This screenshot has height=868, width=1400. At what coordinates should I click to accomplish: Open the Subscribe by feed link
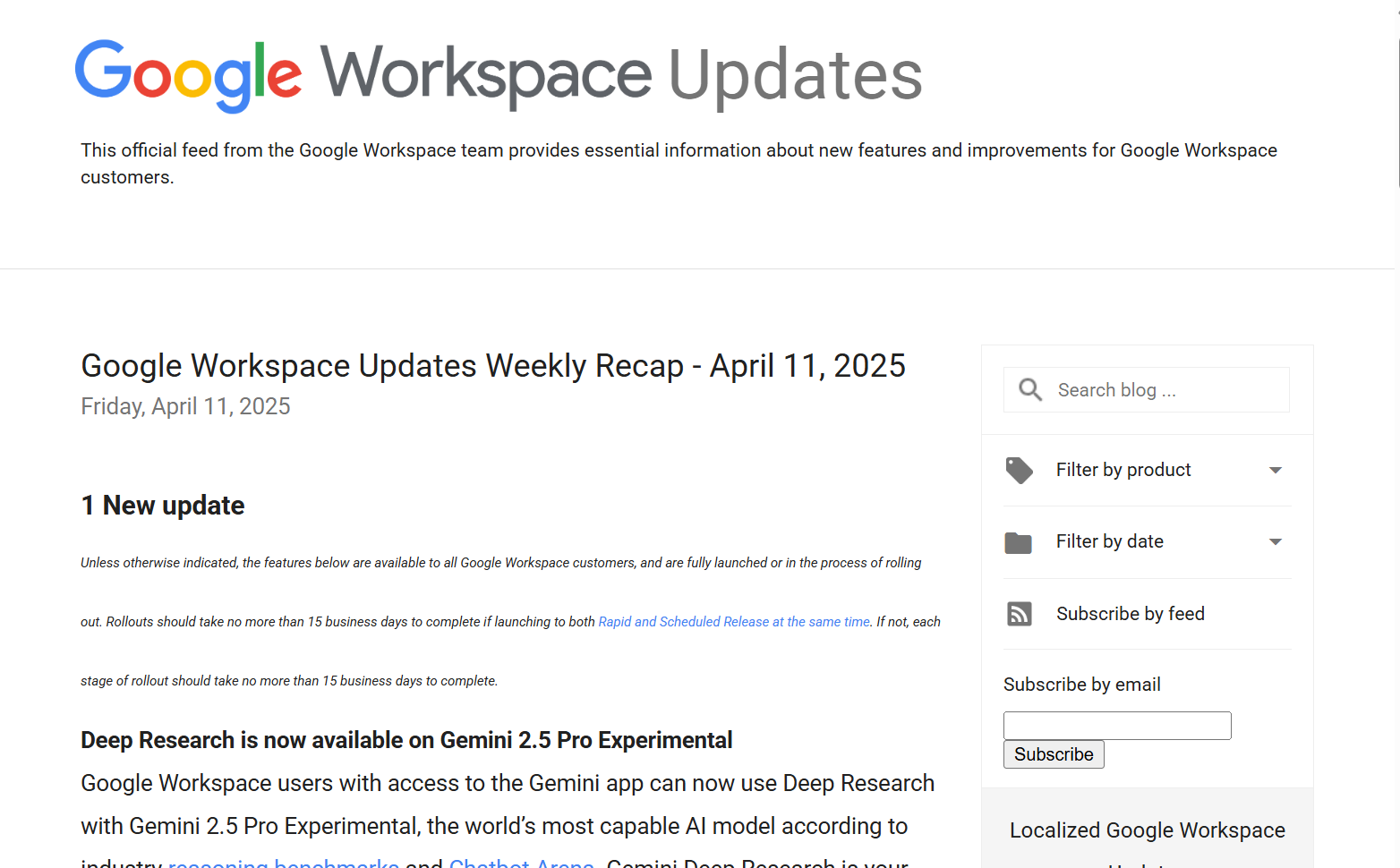[x=1131, y=613]
